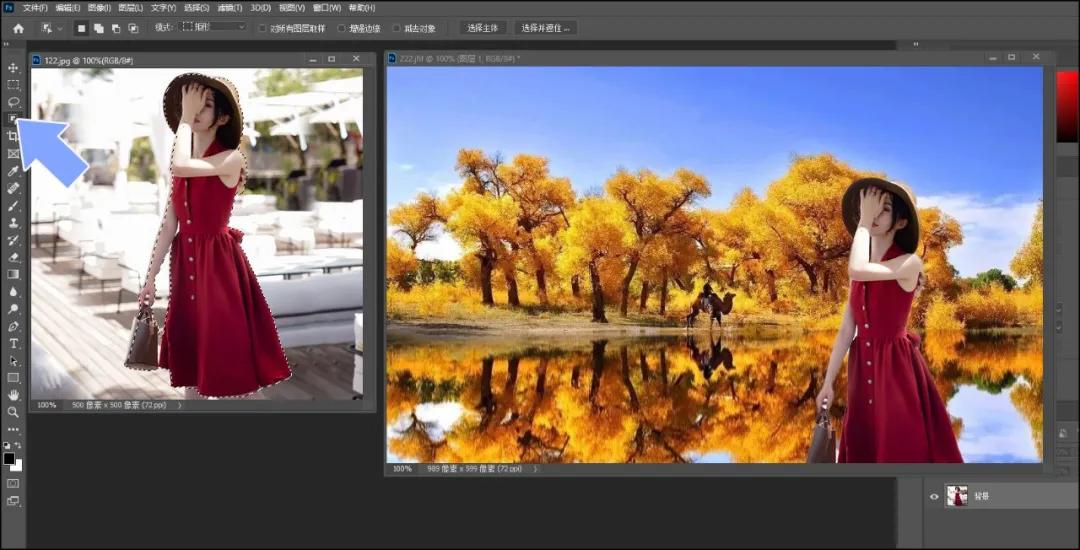Select the Object Selection tool
The height and width of the screenshot is (550, 1080).
[x=13, y=119]
